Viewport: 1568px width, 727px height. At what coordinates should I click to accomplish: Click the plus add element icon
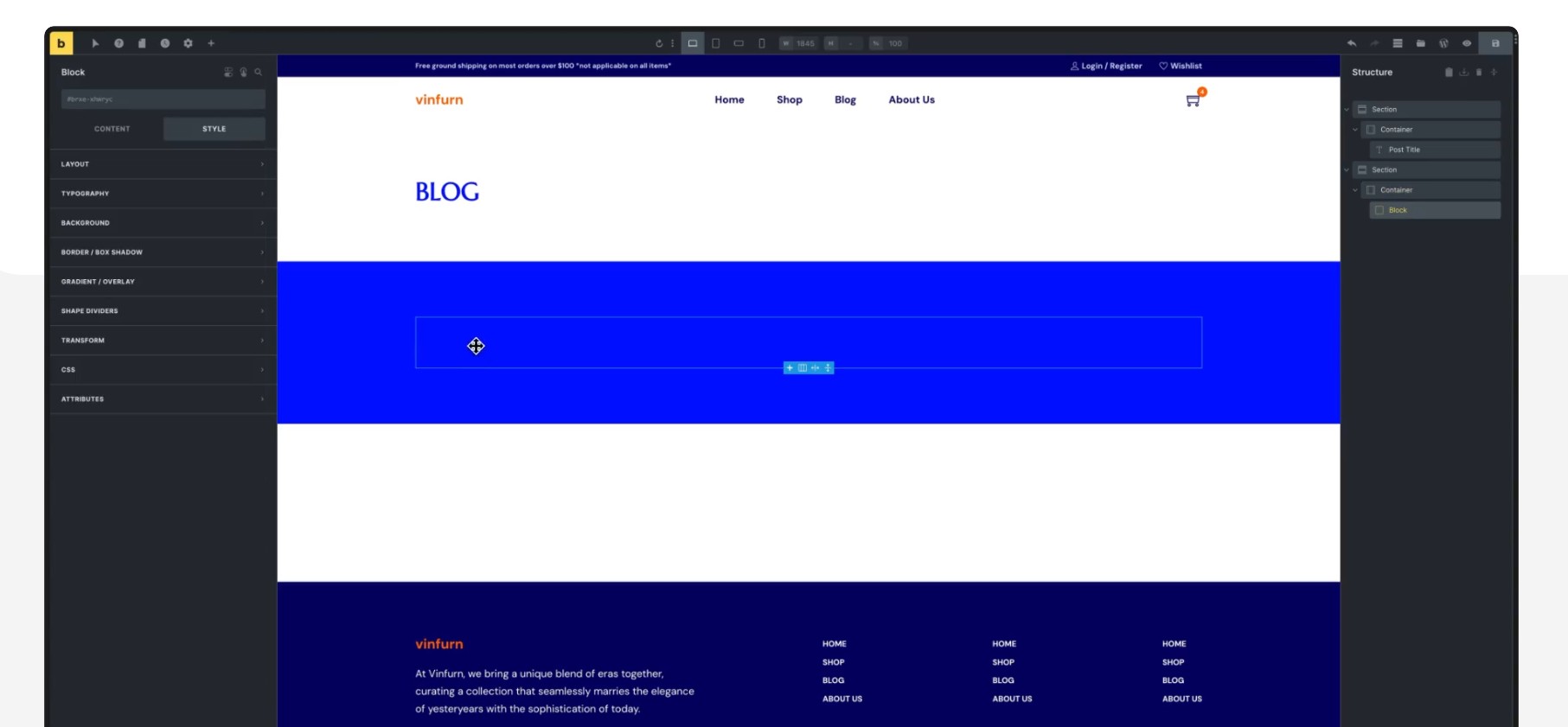click(x=211, y=43)
